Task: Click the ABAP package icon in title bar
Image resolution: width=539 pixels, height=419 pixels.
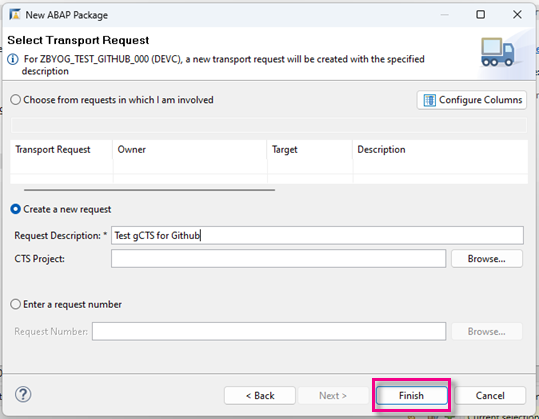Action: pos(15,15)
